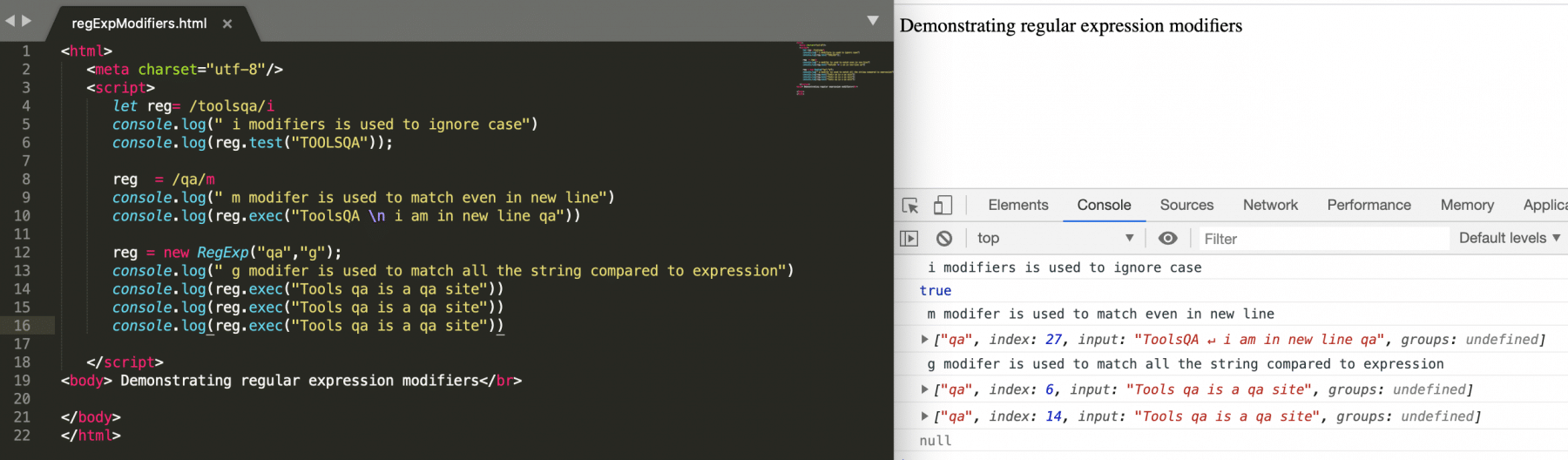Click the '</html>' closing tag line
Screen dimensions: 1568x460
click(91, 436)
